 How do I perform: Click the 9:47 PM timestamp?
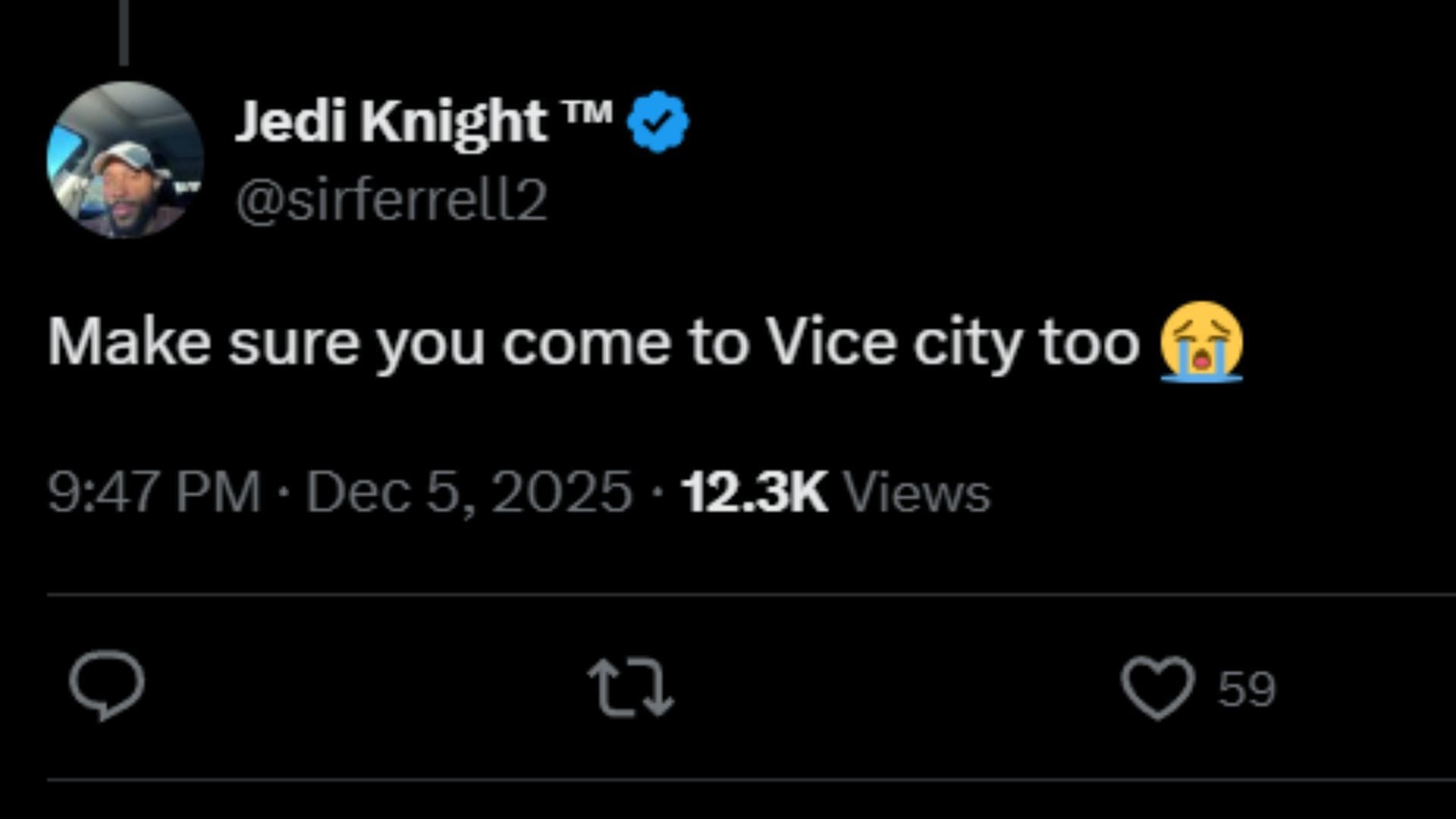click(x=152, y=493)
